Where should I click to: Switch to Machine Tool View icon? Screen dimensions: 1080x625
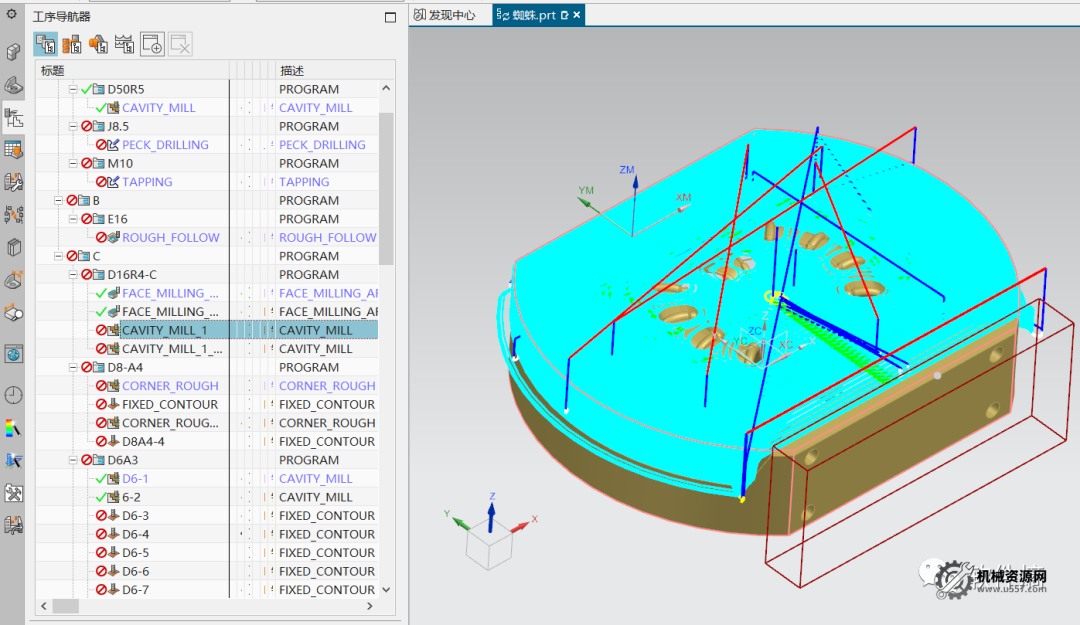[72, 44]
